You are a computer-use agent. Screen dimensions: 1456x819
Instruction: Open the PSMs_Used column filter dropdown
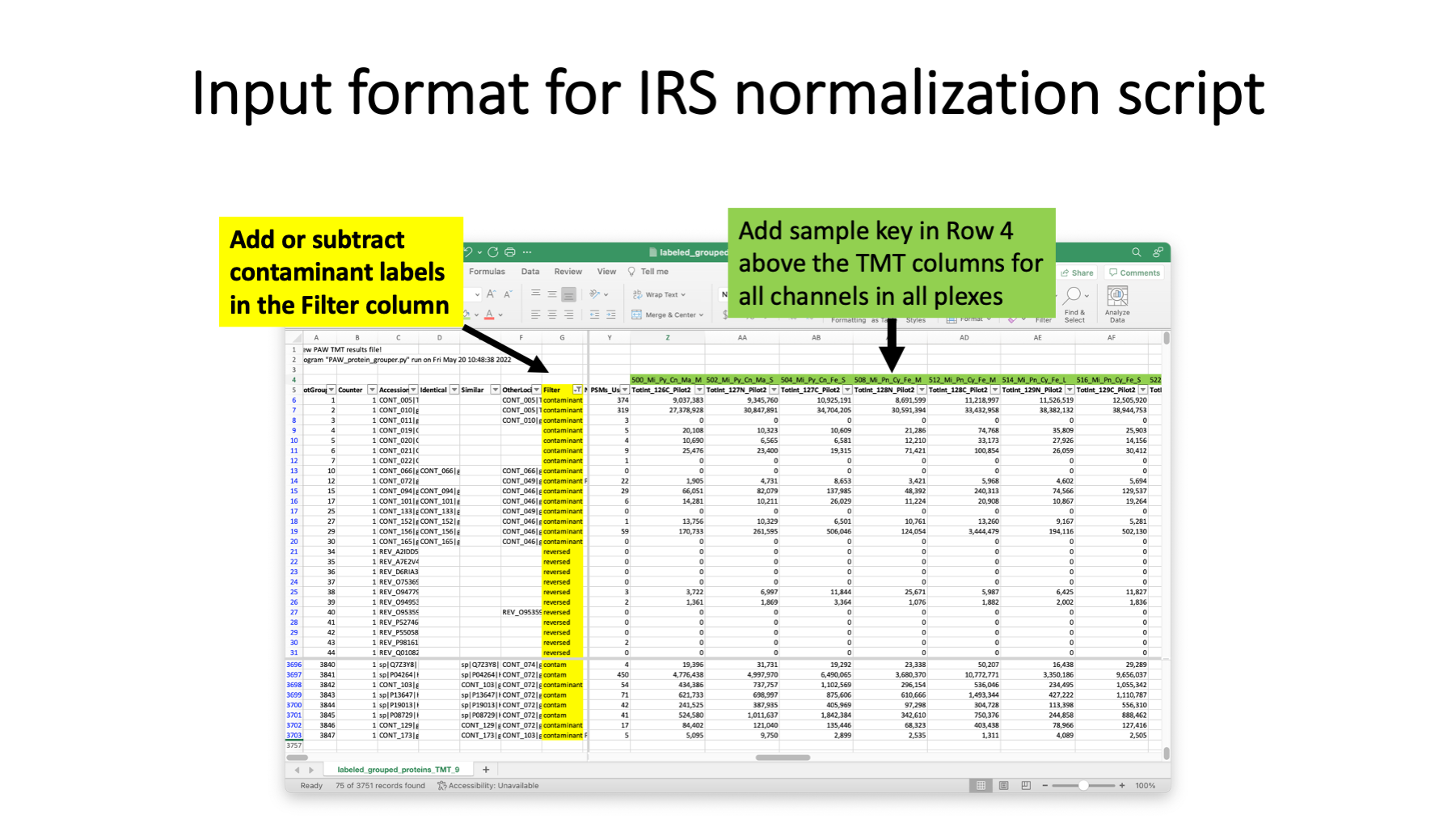click(625, 390)
